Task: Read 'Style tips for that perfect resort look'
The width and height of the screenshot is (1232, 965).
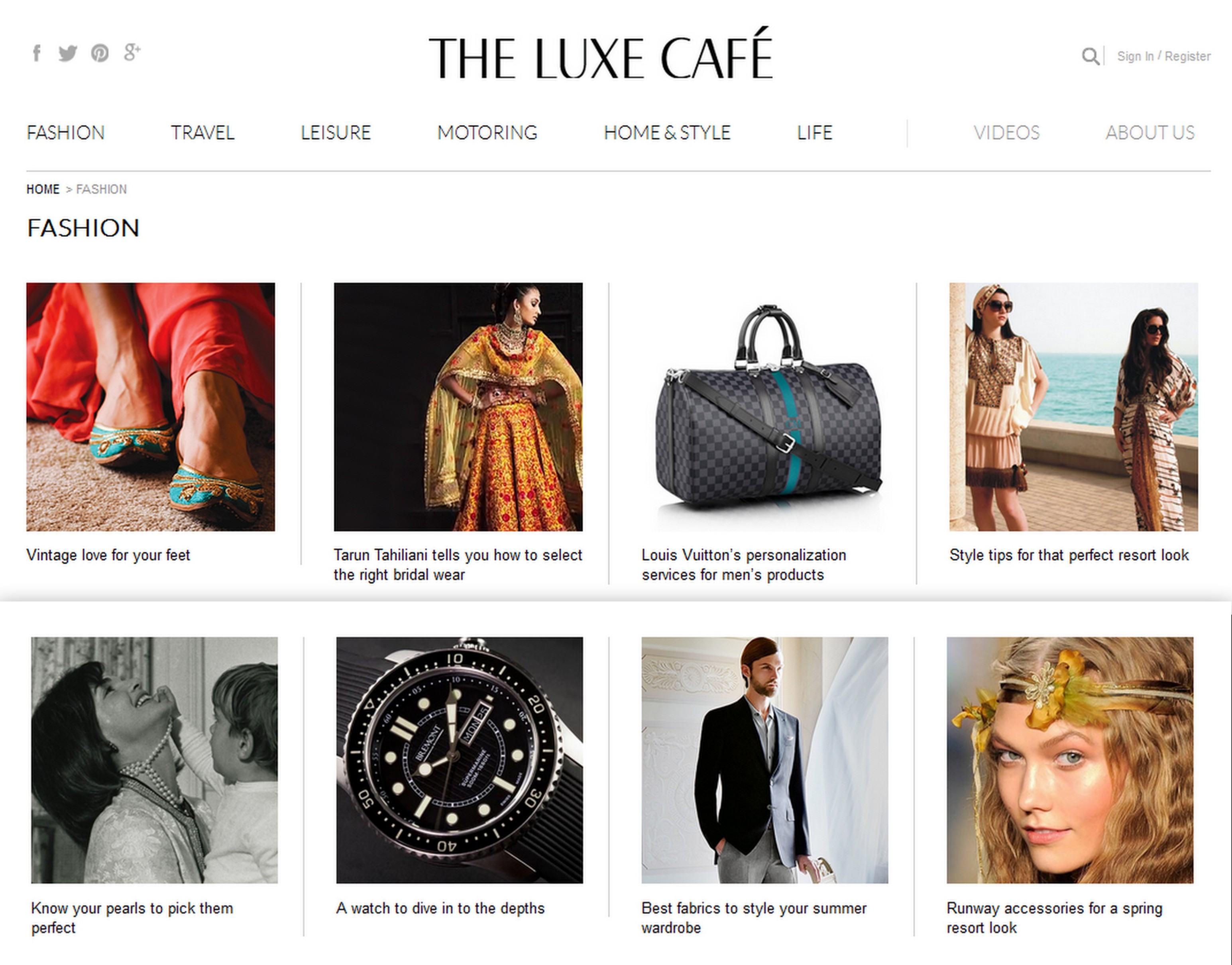Action: [1069, 555]
